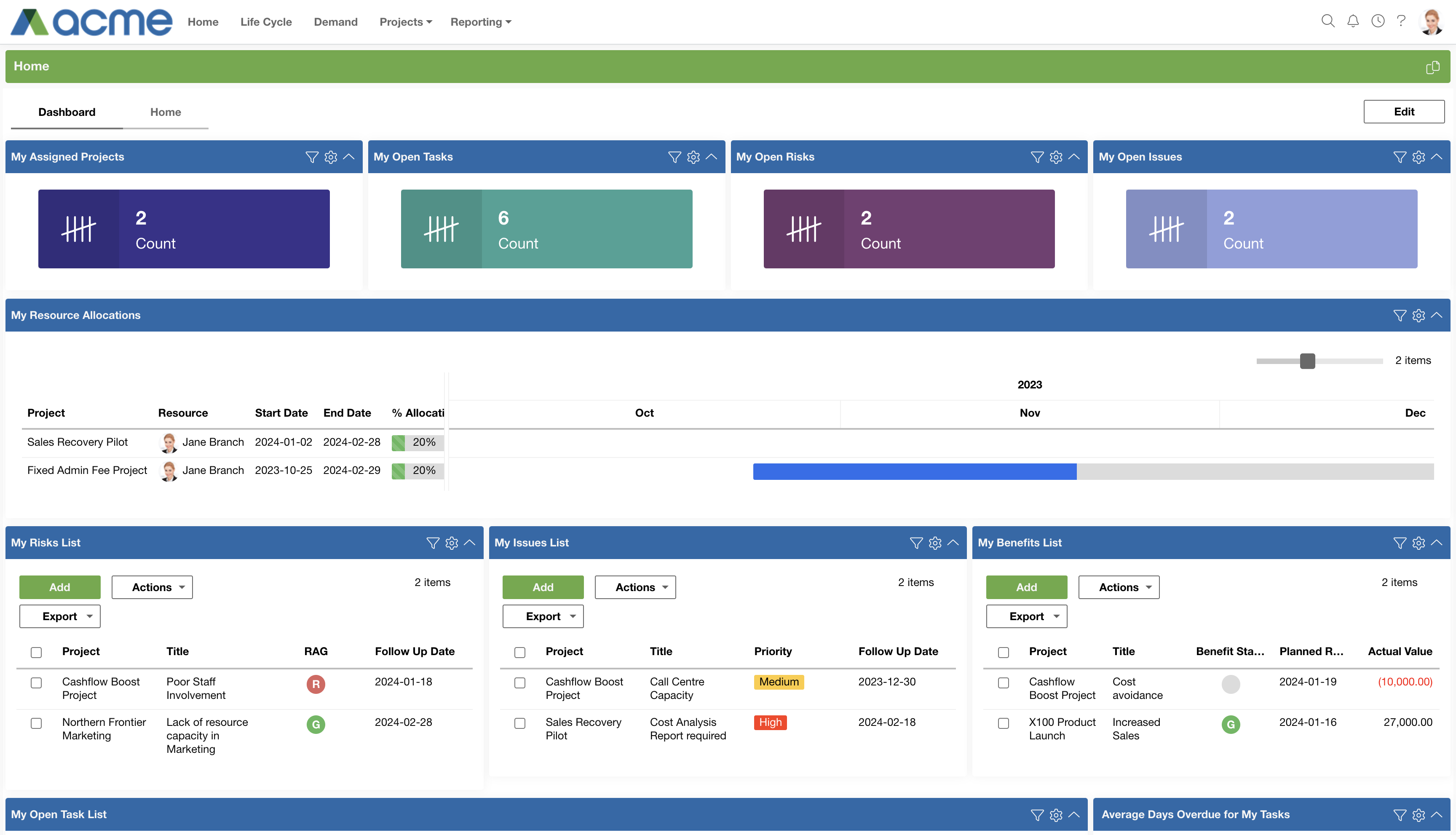Check the Call Centre Capacity issue row
This screenshot has width=1456, height=835.
coord(519,683)
